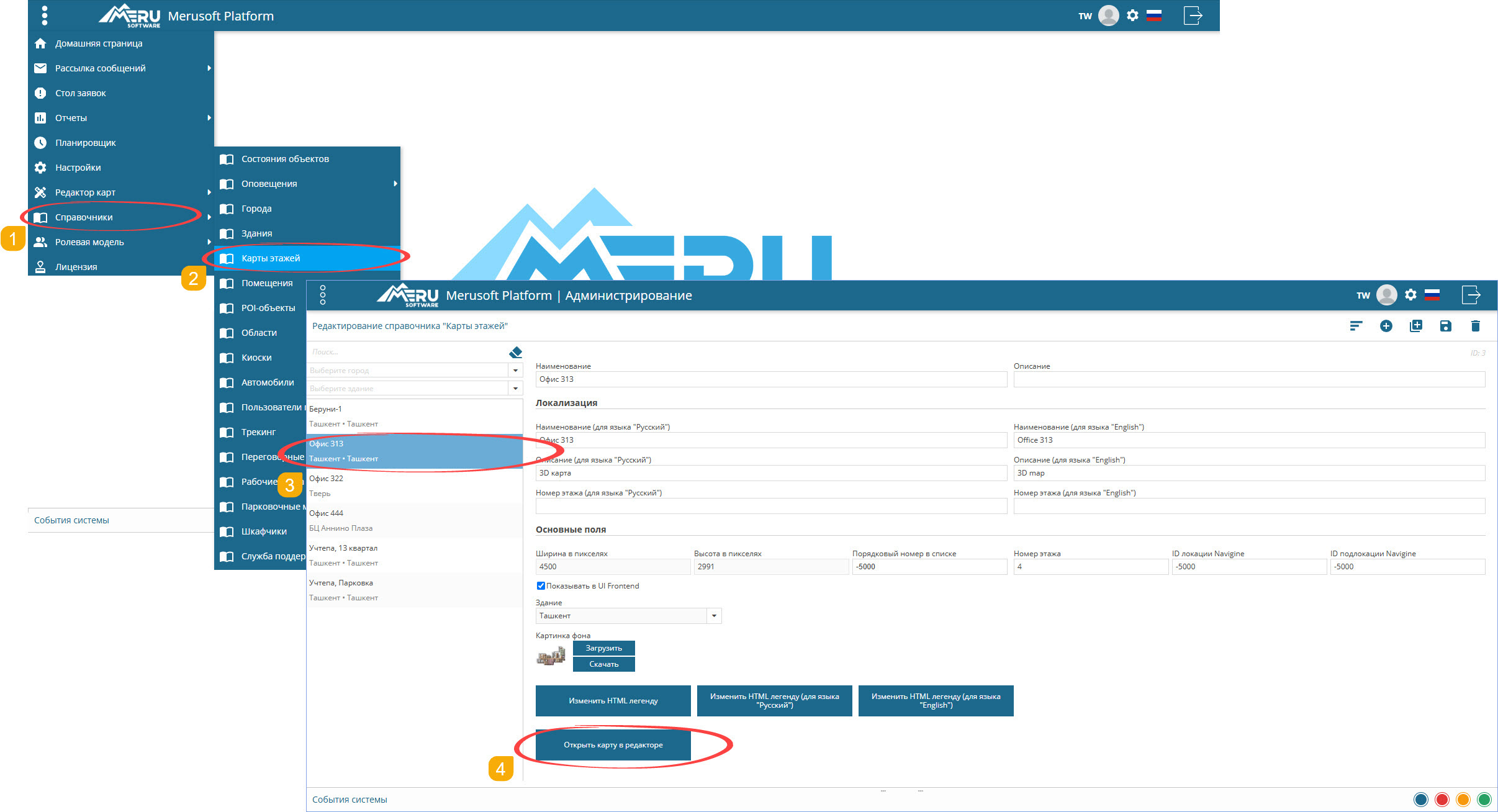
Task: Expand the Здание dropdown showing Ташкент
Action: [x=714, y=616]
